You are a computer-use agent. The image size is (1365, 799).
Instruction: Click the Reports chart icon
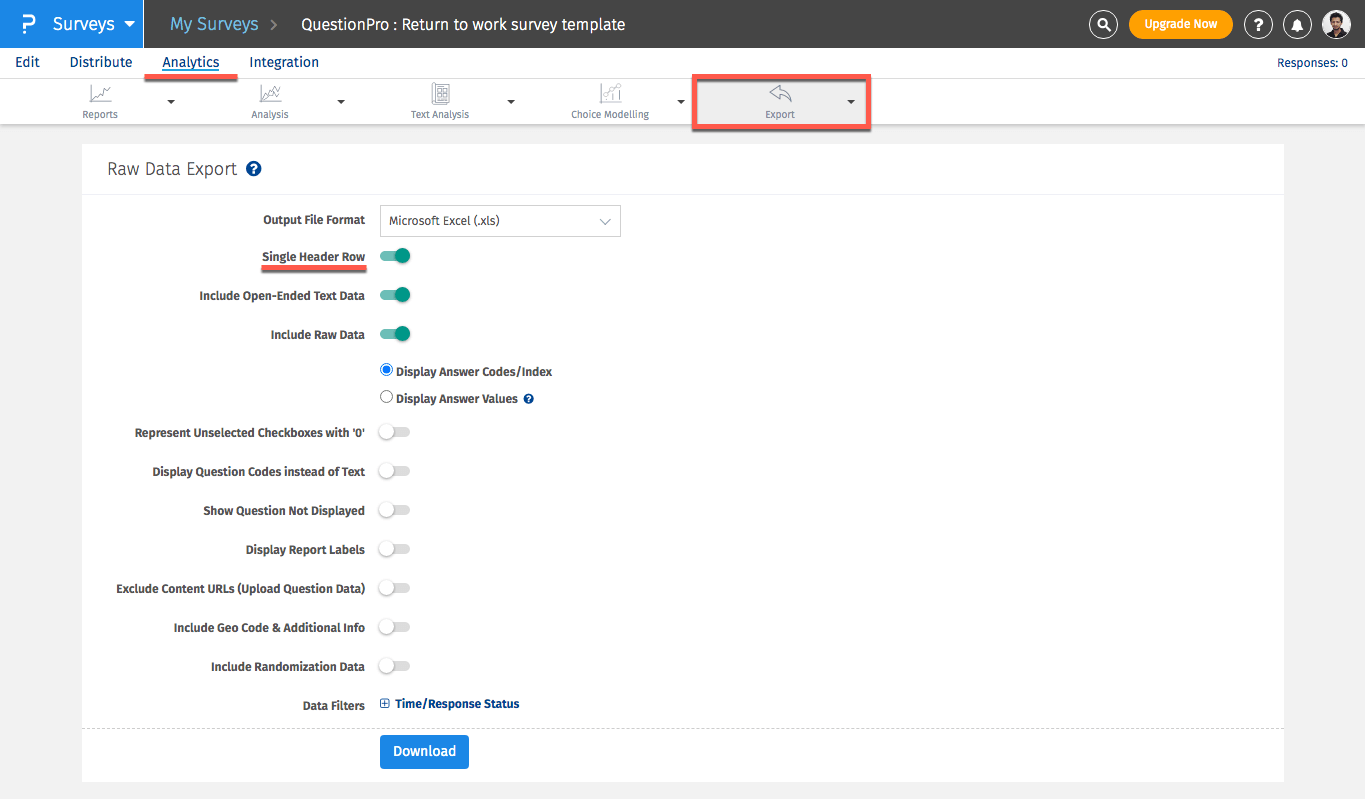tap(100, 94)
